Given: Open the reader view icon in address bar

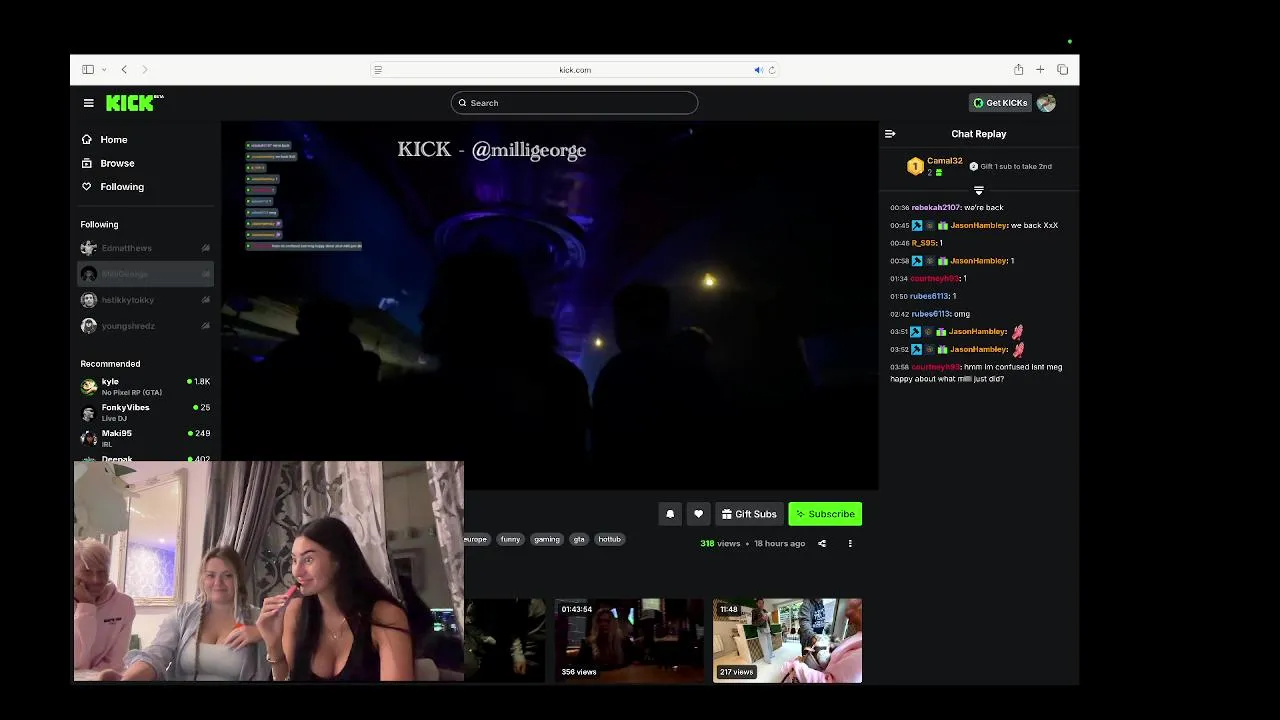Looking at the screenshot, I should 378,70.
